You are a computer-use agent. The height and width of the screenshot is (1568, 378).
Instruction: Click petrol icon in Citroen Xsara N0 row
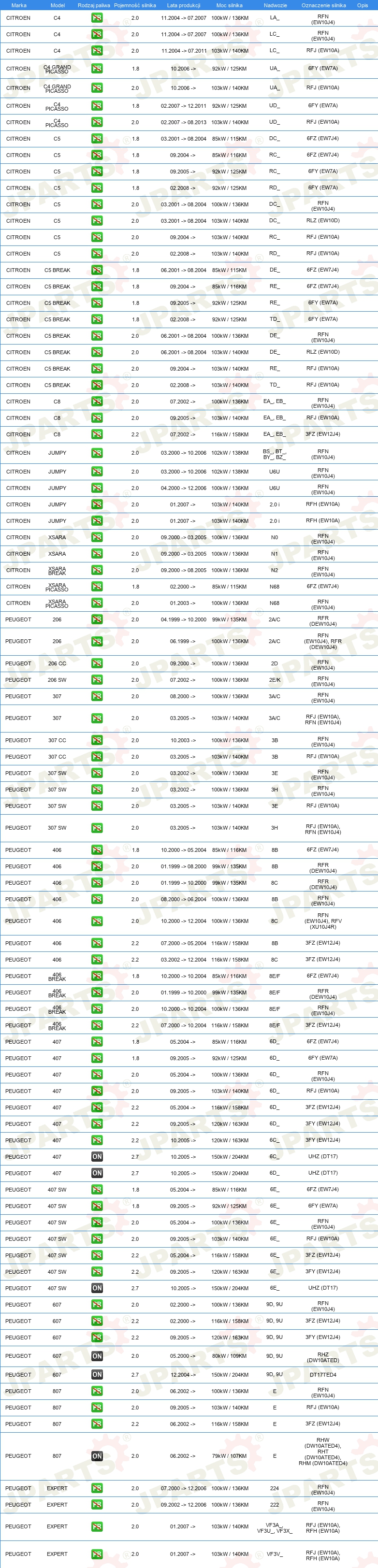pos(97,537)
